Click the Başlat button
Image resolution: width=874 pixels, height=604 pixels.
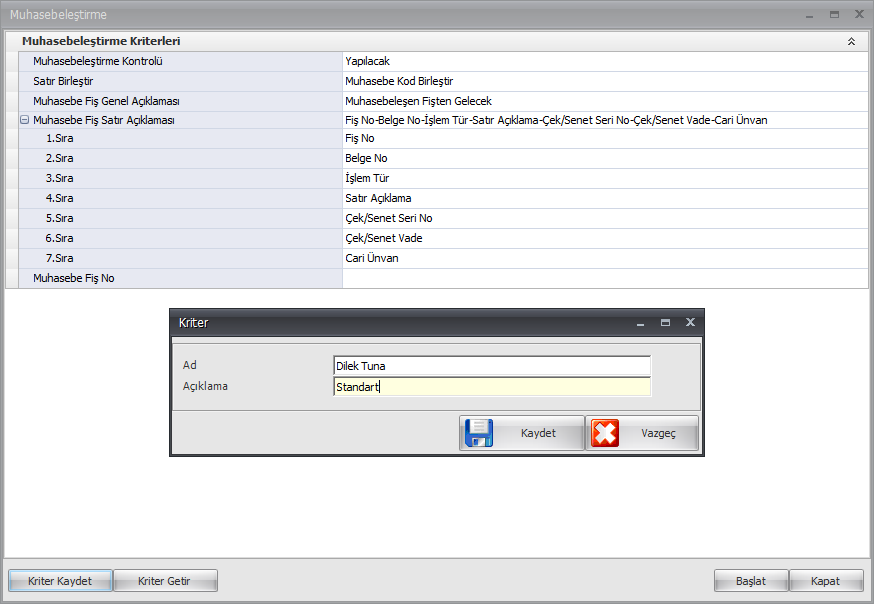click(x=750, y=581)
